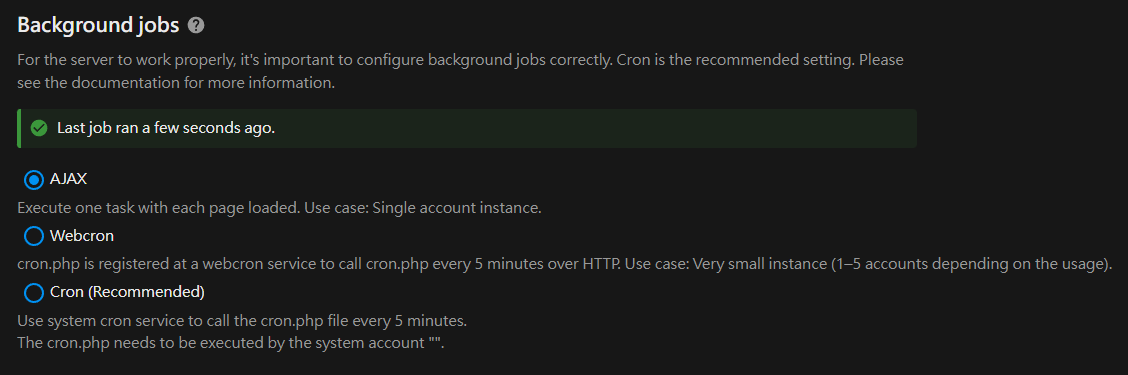This screenshot has height=375, width=1128.
Task: Click the Webcron description about cron.php over HTTP
Action: [x=319, y=264]
